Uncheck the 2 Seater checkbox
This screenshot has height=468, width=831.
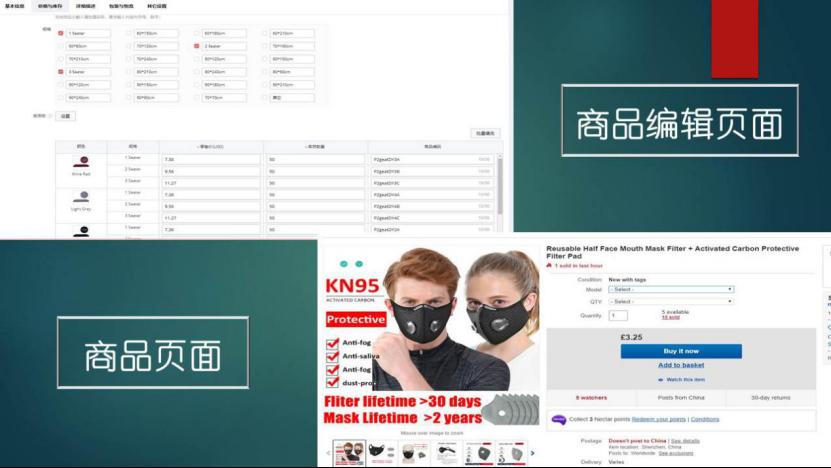click(196, 46)
